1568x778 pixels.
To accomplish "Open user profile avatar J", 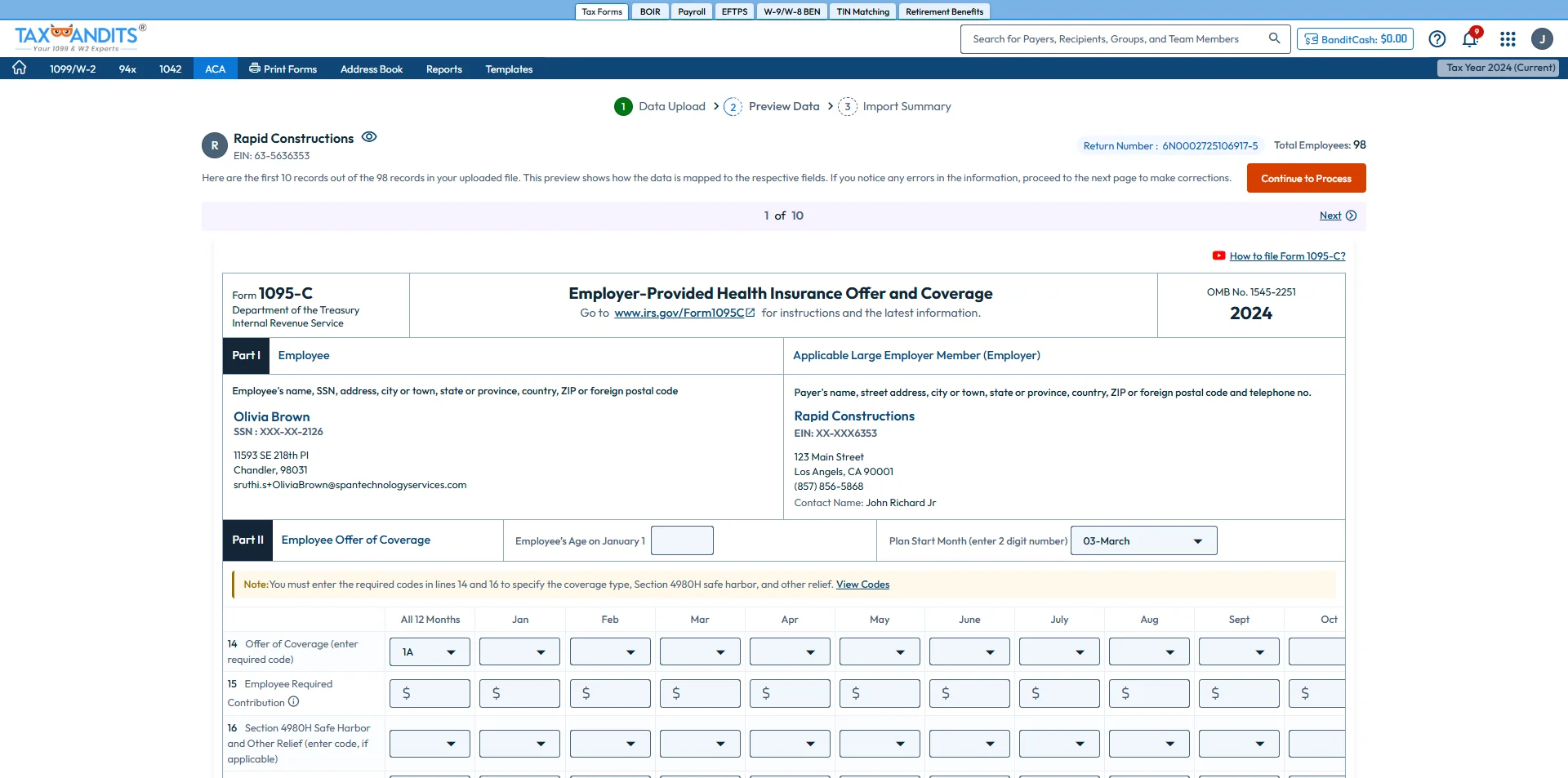I will click(x=1542, y=38).
